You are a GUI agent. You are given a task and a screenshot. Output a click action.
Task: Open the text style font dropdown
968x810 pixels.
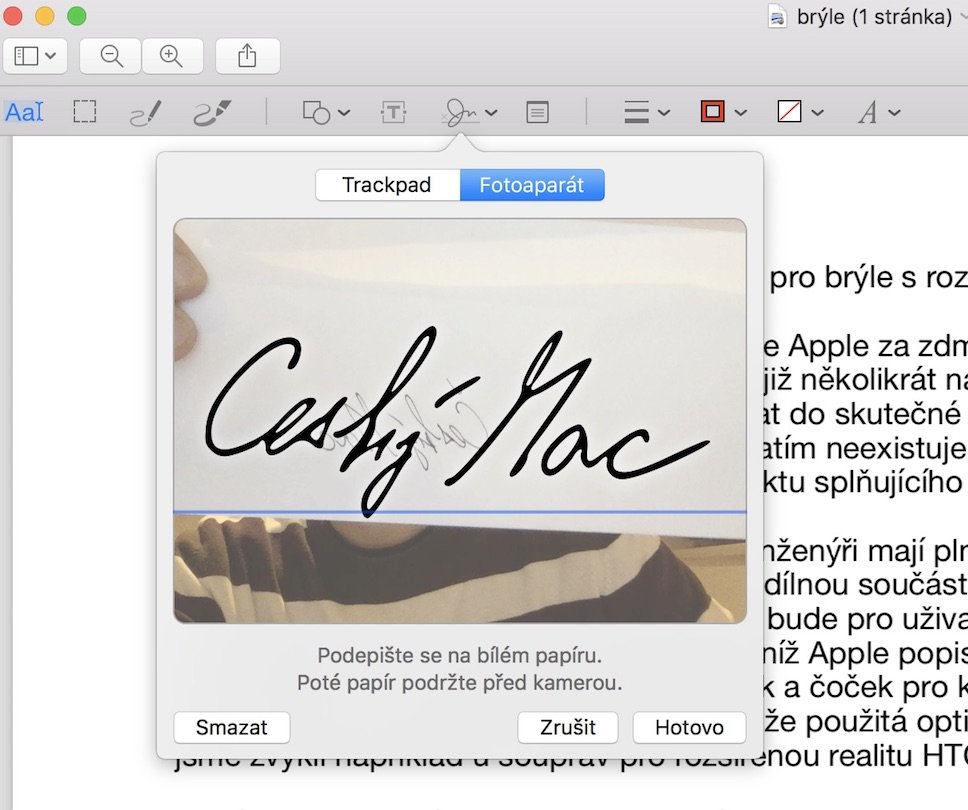(878, 113)
